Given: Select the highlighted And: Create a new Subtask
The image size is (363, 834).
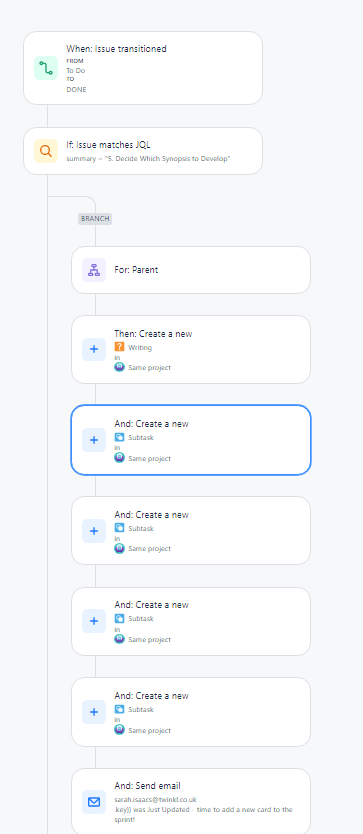Looking at the screenshot, I should pos(191,440).
